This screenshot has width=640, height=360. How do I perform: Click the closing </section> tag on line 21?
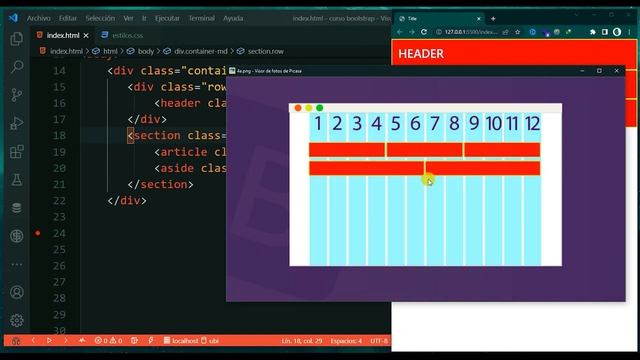[x=160, y=184]
